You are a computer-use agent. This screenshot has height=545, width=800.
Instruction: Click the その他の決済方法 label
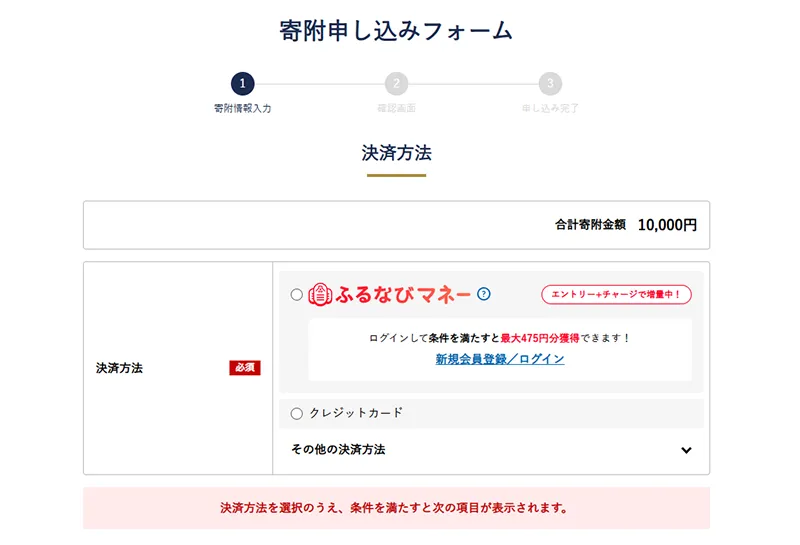(x=338, y=450)
